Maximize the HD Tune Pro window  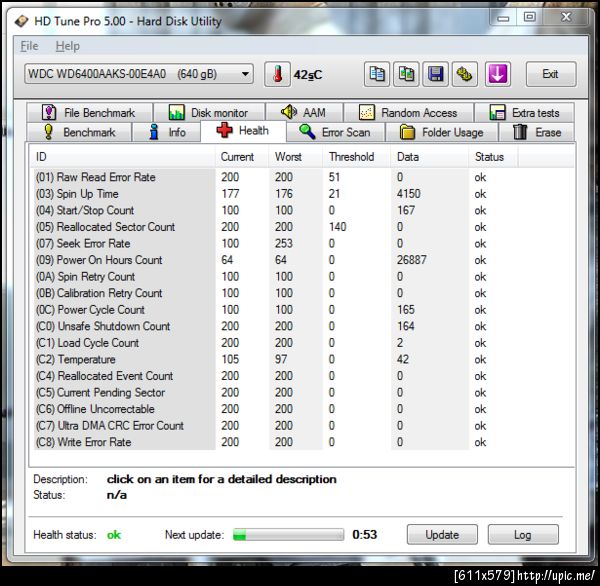click(530, 17)
